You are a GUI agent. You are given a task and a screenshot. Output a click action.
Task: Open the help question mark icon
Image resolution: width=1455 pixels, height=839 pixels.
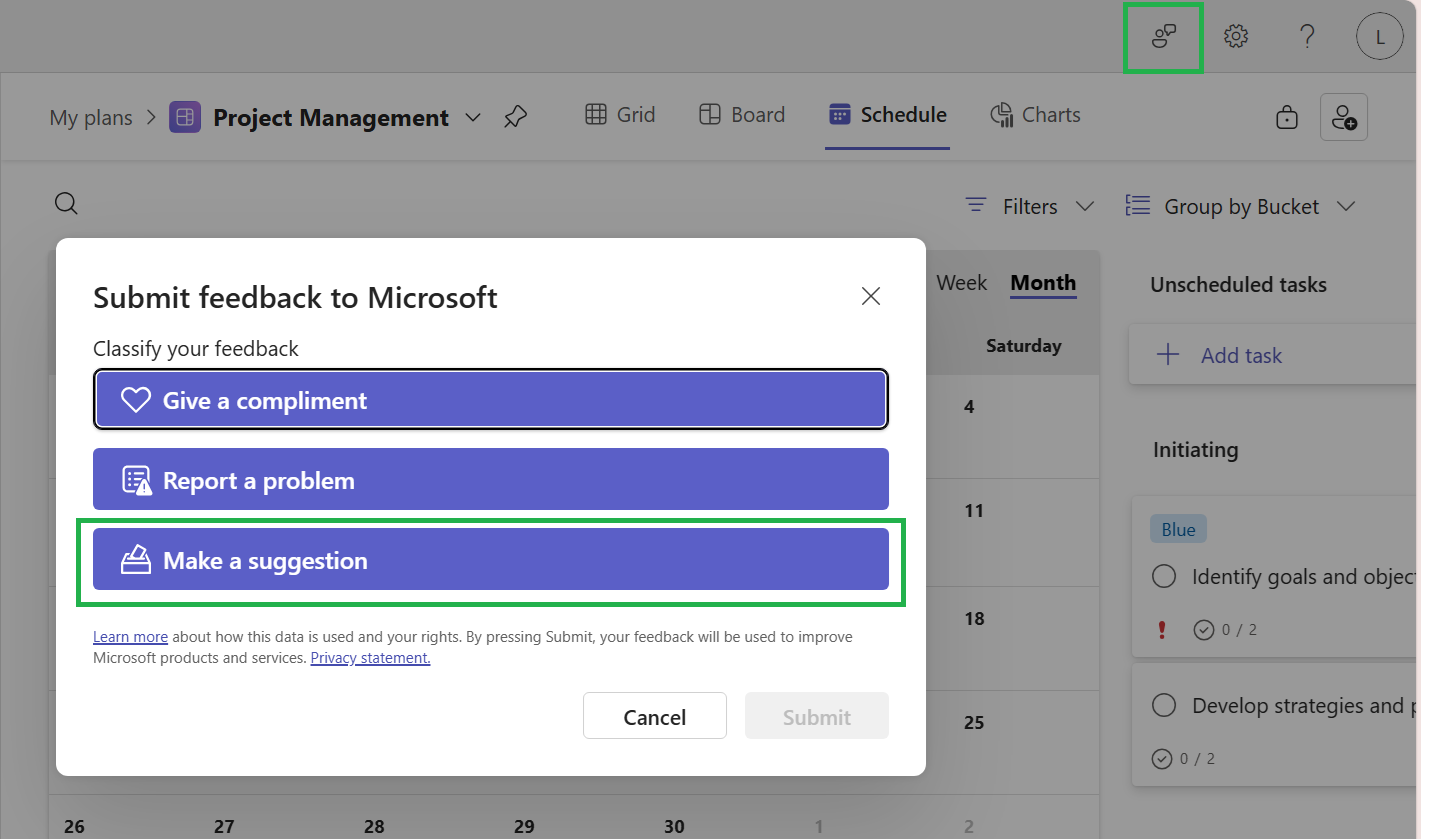coord(1307,37)
